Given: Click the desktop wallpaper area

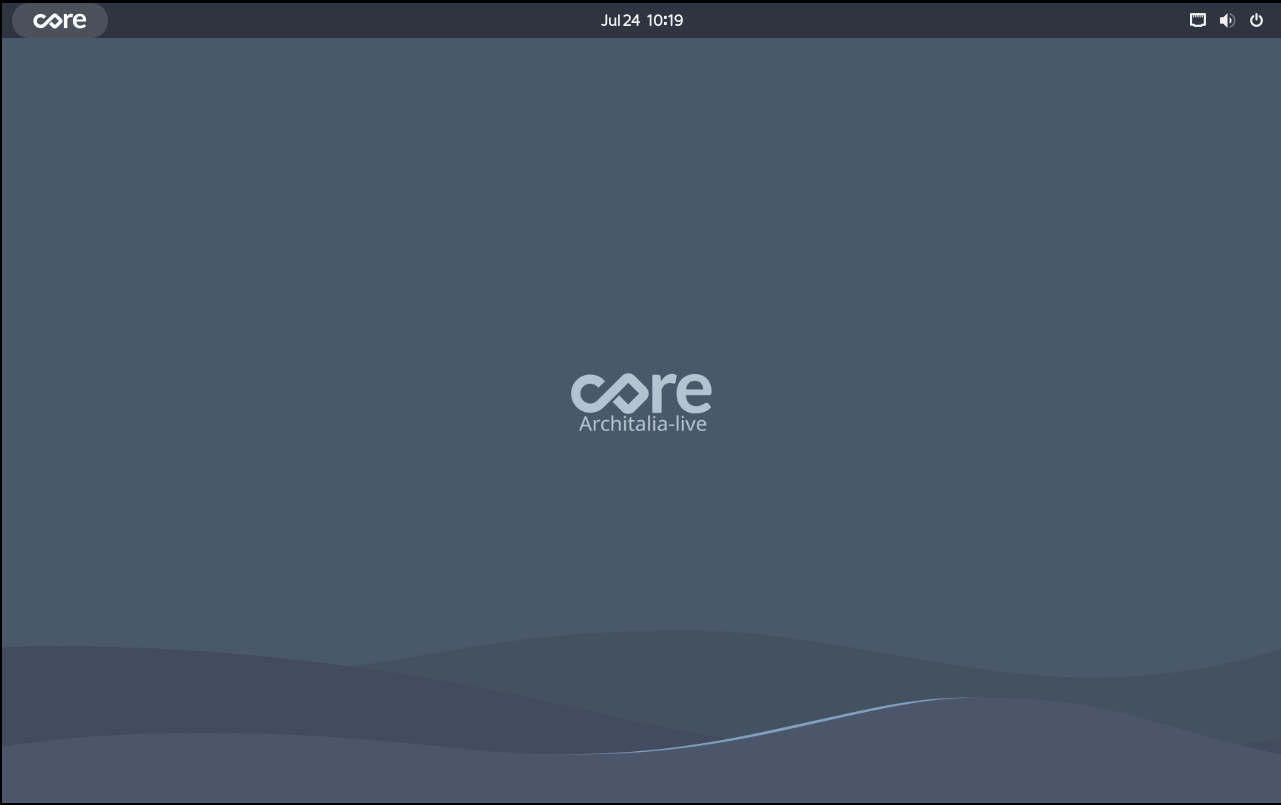Looking at the screenshot, I should click(300, 550).
